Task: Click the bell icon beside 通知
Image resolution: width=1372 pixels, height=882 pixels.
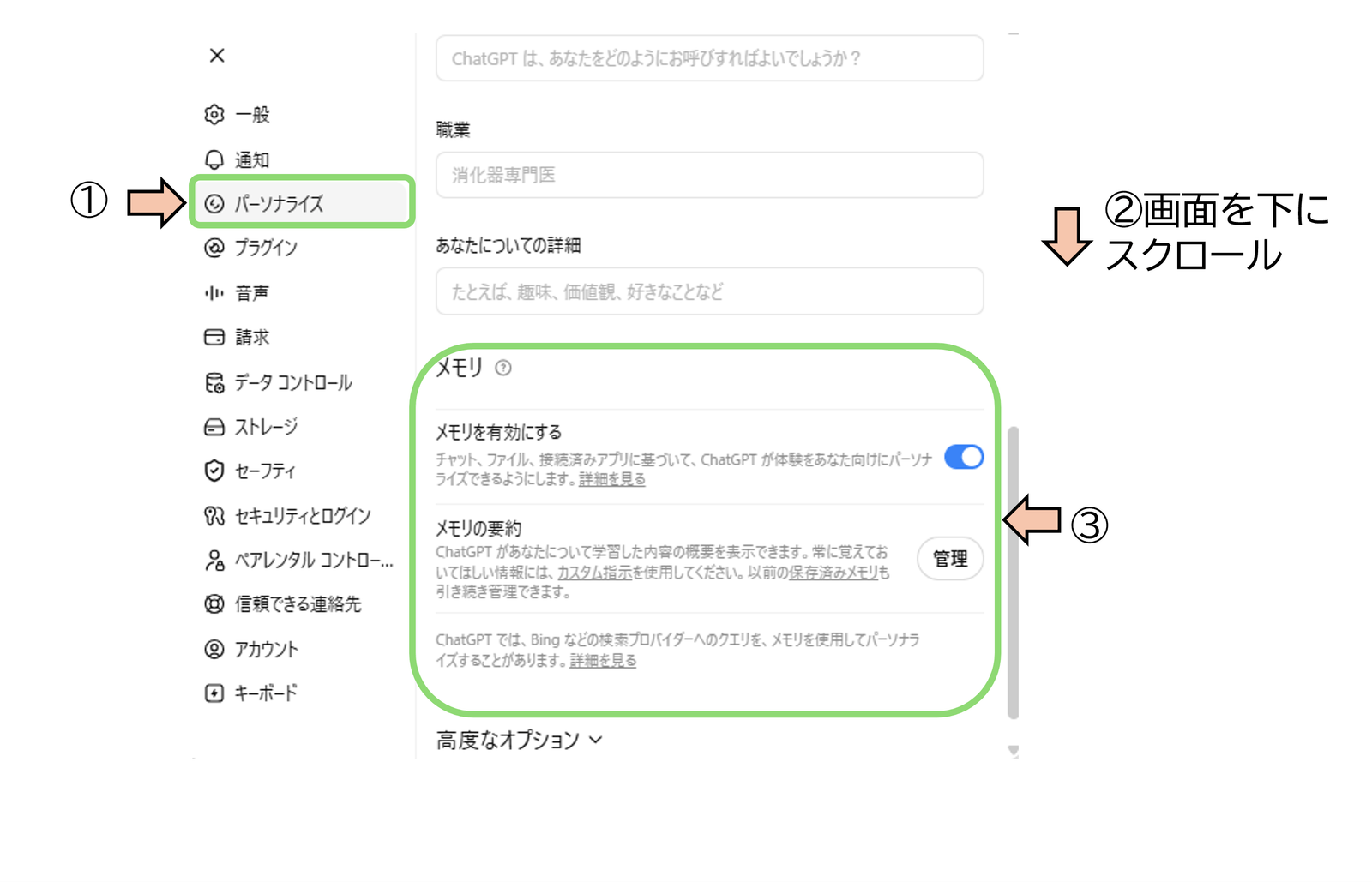Action: coord(214,159)
